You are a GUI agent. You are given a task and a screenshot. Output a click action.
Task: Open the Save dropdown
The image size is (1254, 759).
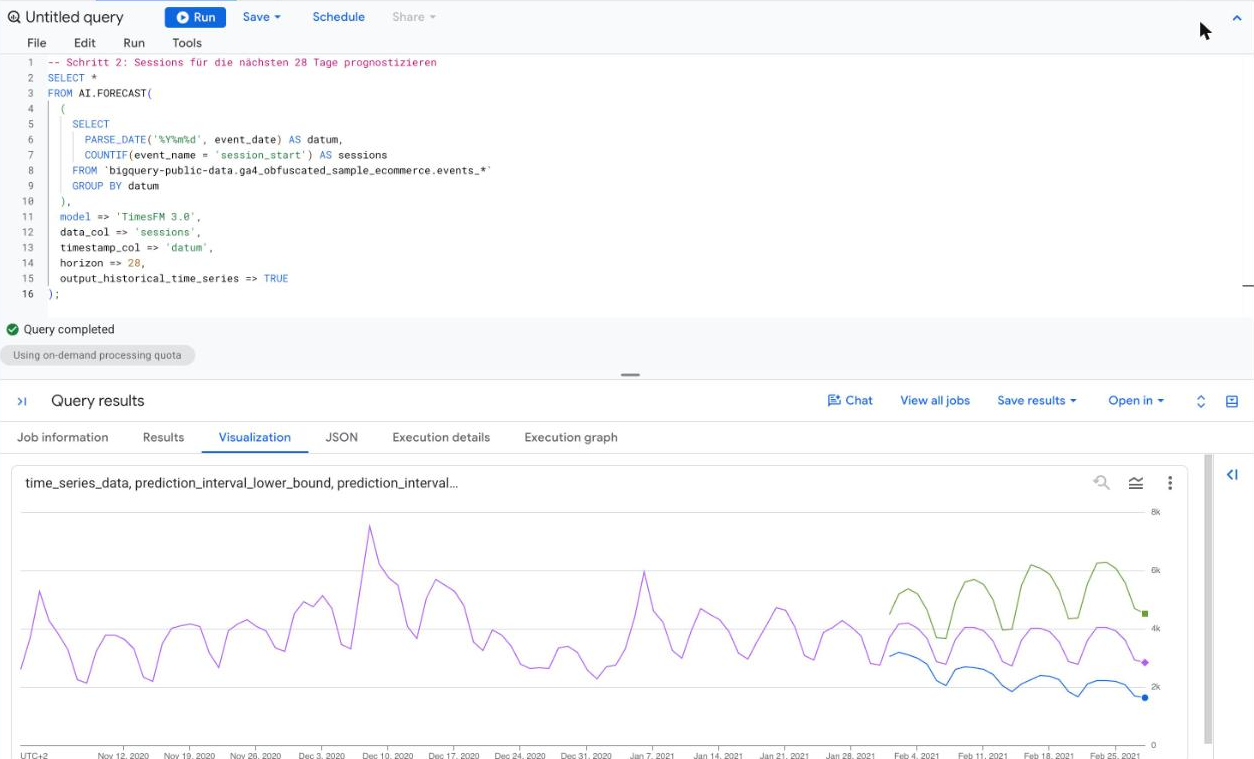pos(261,17)
